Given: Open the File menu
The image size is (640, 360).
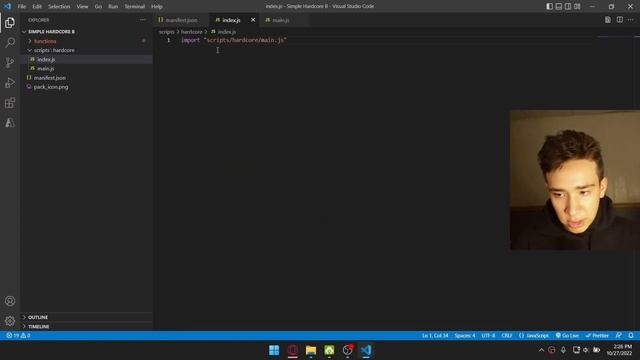Looking at the screenshot, I should (22, 7).
